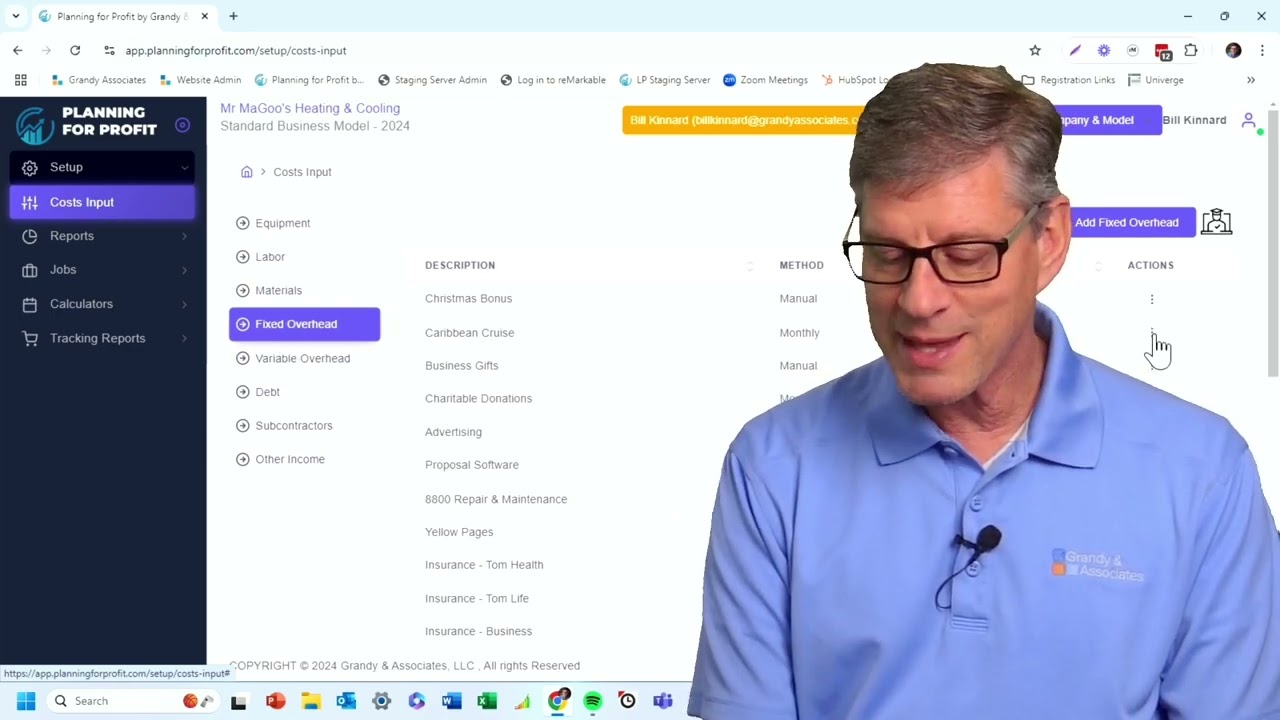Image resolution: width=1280 pixels, height=720 pixels.
Task: Expand the Calculators sidebar menu
Action: [102, 304]
